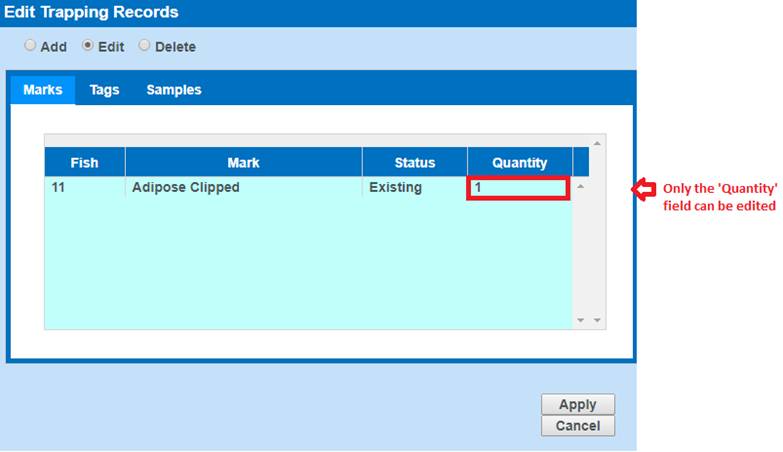This screenshot has width=783, height=452.
Task: Switch to the Marks tab
Action: pos(43,90)
